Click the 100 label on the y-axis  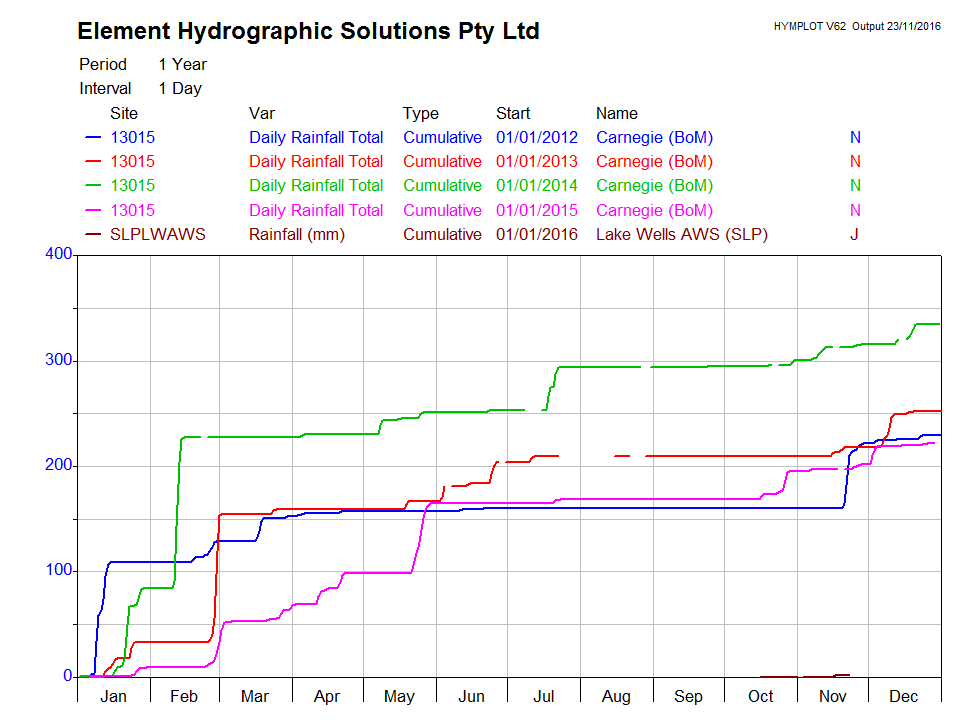59,571
